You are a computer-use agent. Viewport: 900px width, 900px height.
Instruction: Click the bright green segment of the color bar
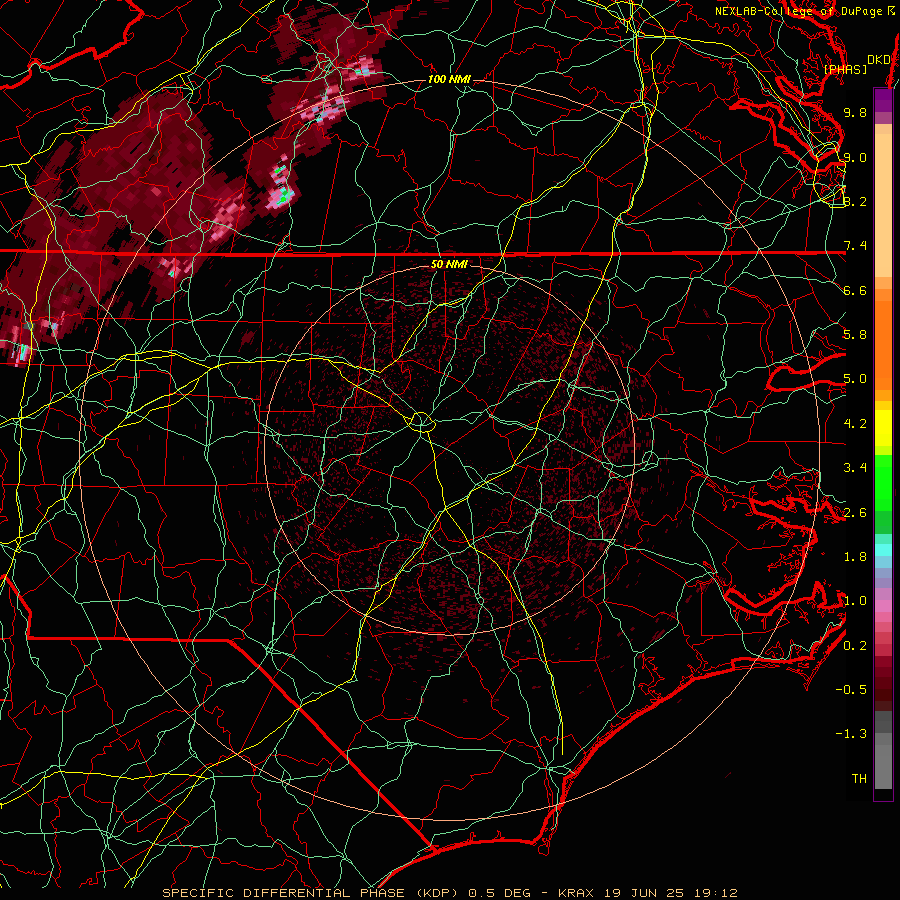[x=883, y=482]
